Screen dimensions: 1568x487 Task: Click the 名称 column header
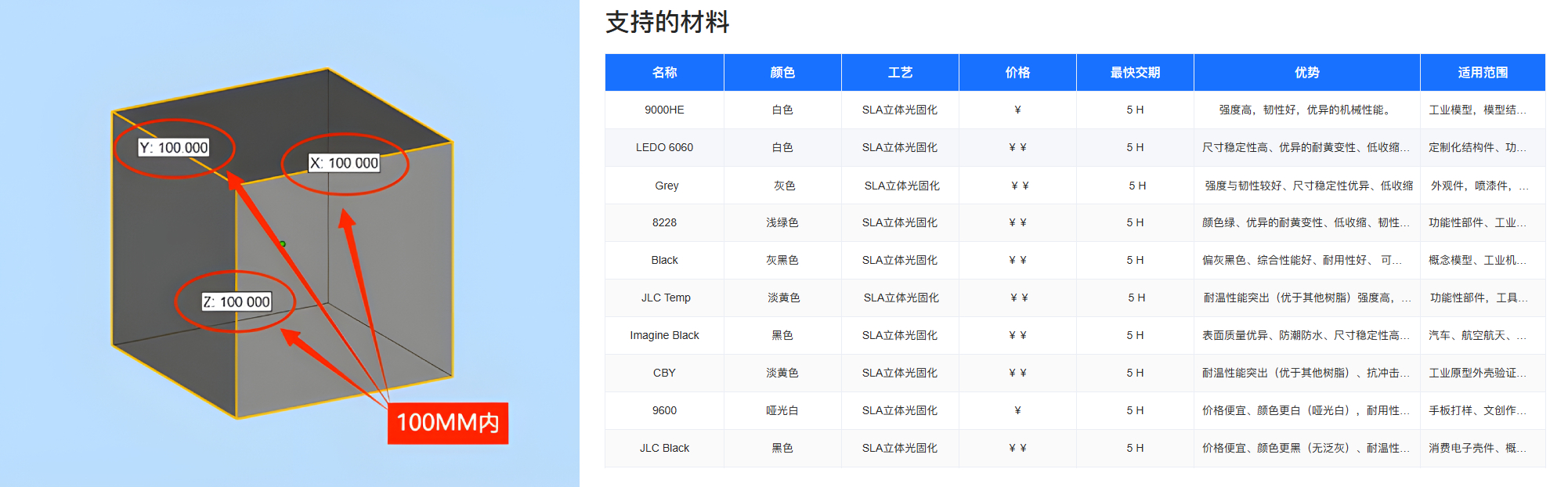(664, 73)
